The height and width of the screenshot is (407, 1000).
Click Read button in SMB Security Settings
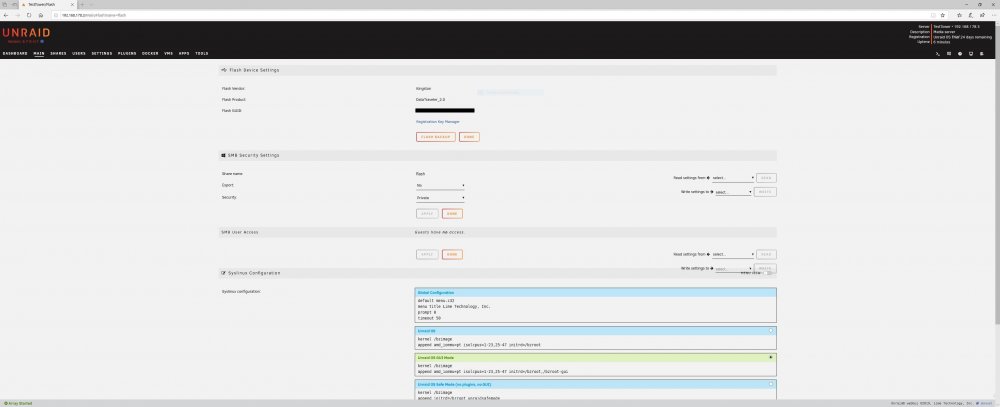click(766, 178)
